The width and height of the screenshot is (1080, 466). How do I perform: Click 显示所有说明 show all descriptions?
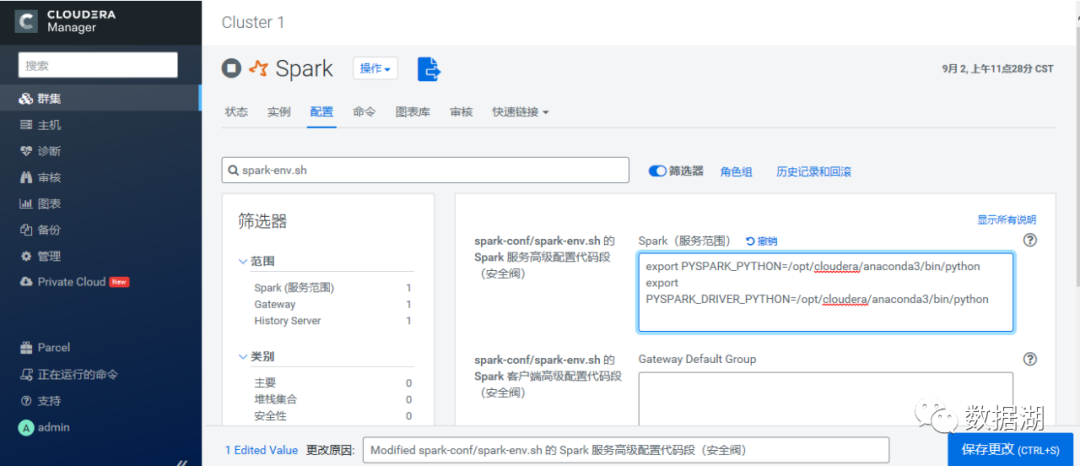point(1006,220)
